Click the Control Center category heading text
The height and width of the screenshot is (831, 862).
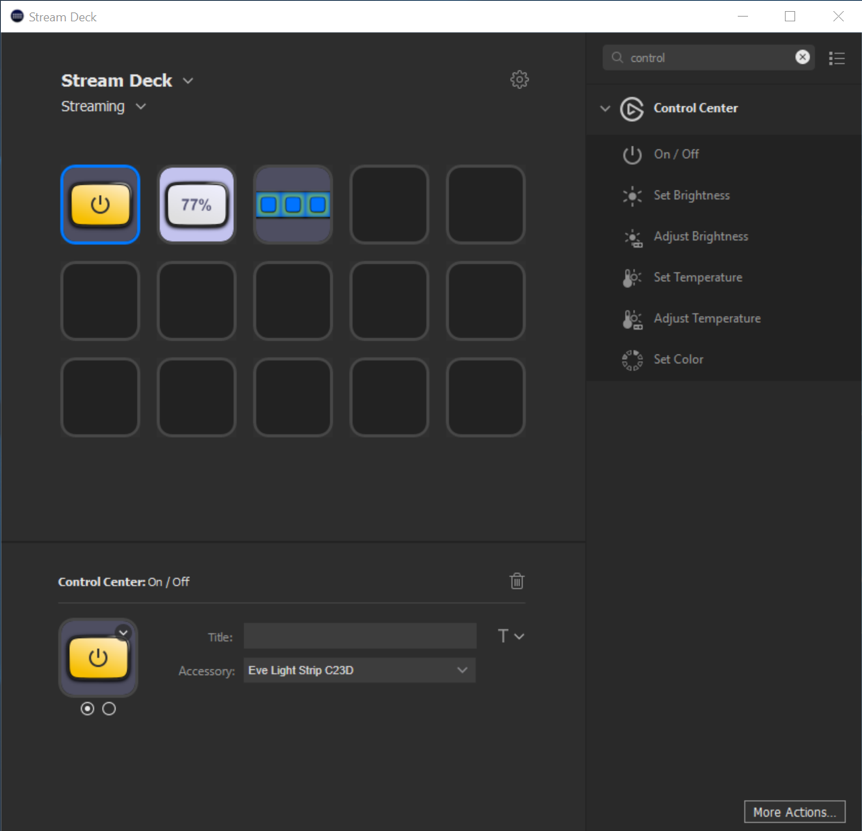point(695,108)
